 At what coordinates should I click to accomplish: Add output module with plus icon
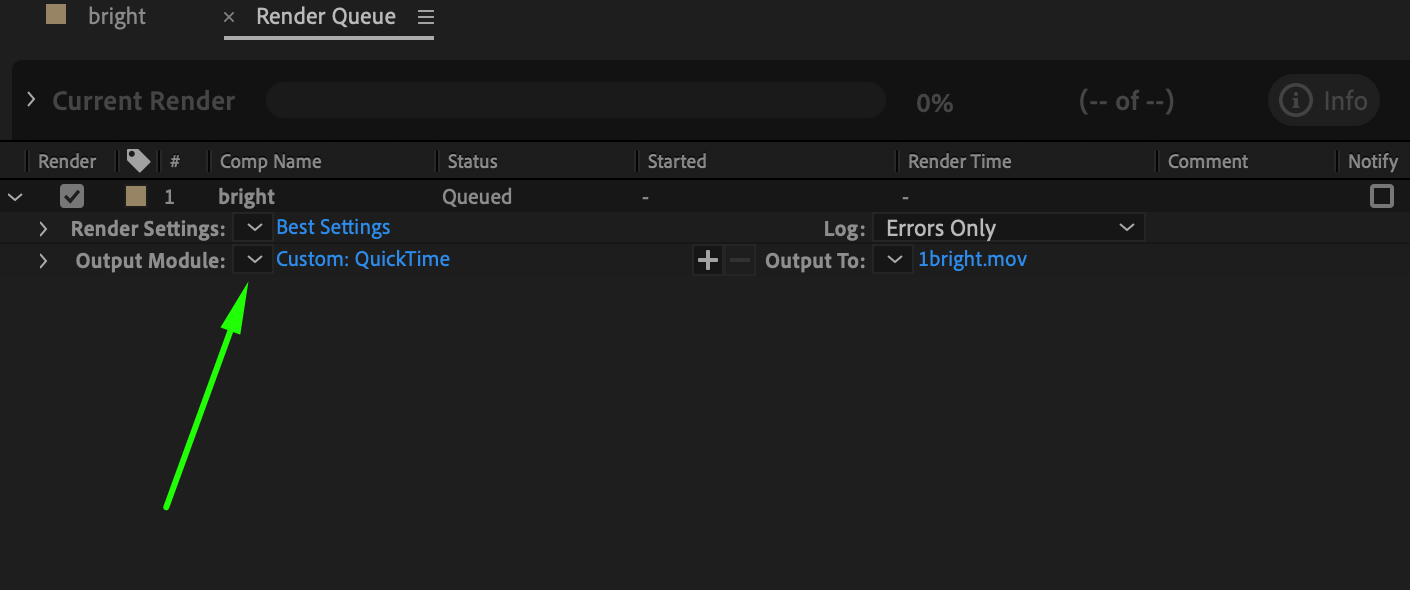(x=708, y=261)
